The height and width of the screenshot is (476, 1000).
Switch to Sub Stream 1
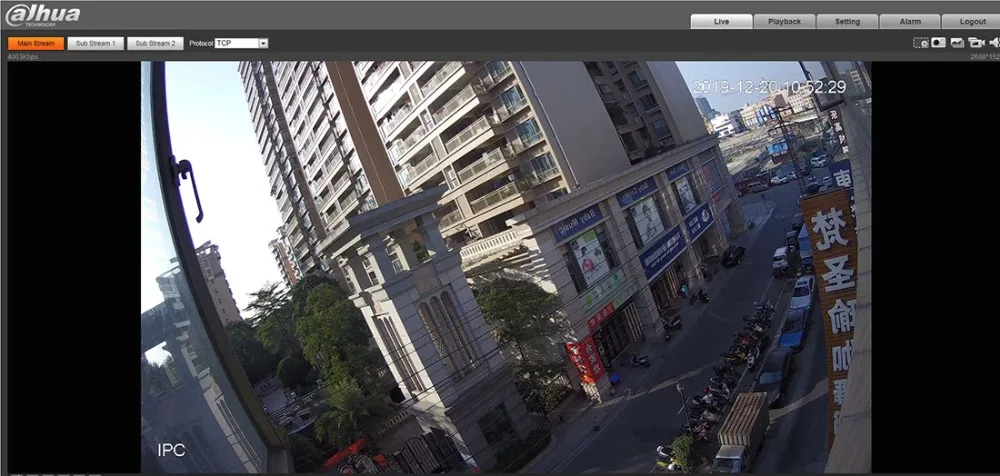pos(96,43)
